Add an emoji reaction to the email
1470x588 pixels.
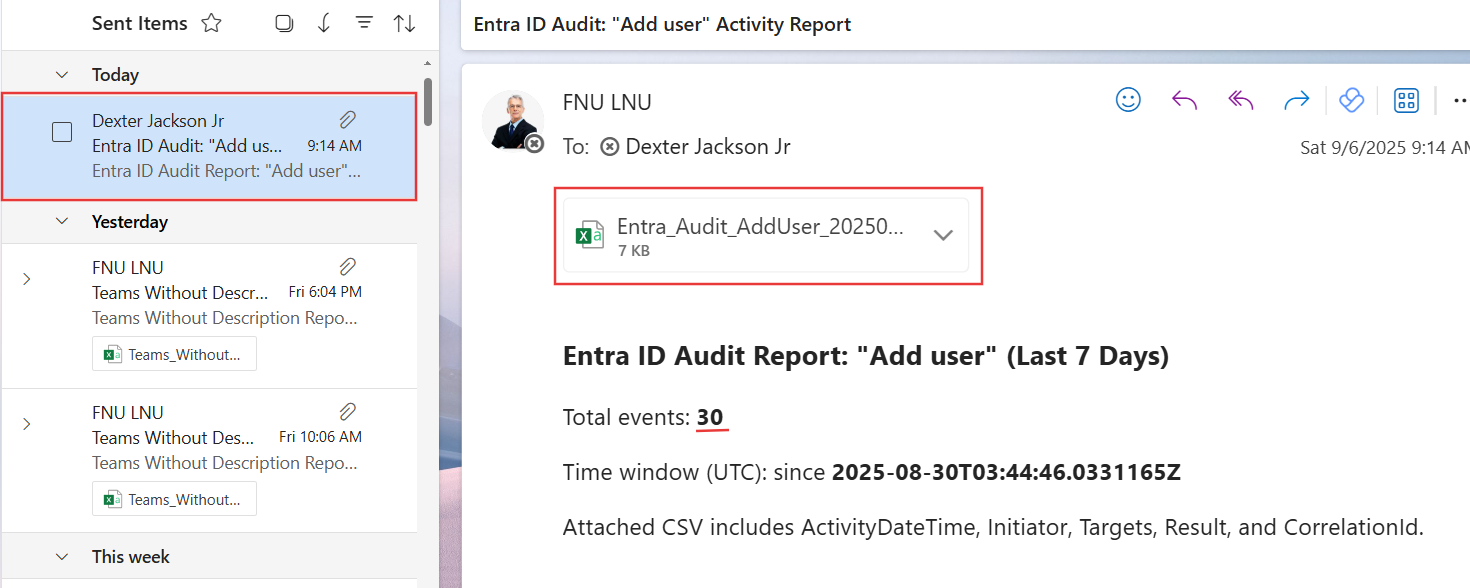point(1128,100)
